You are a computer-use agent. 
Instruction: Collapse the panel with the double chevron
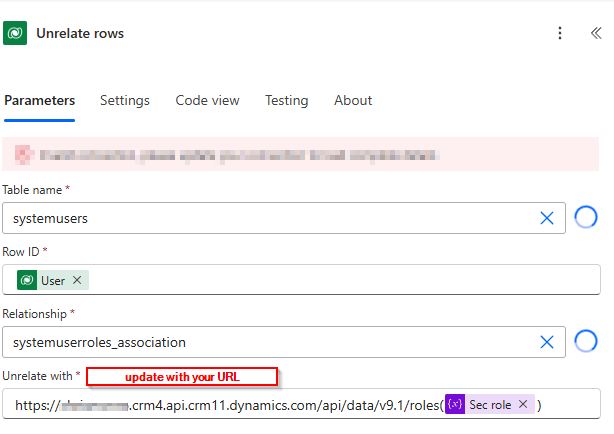(596, 33)
